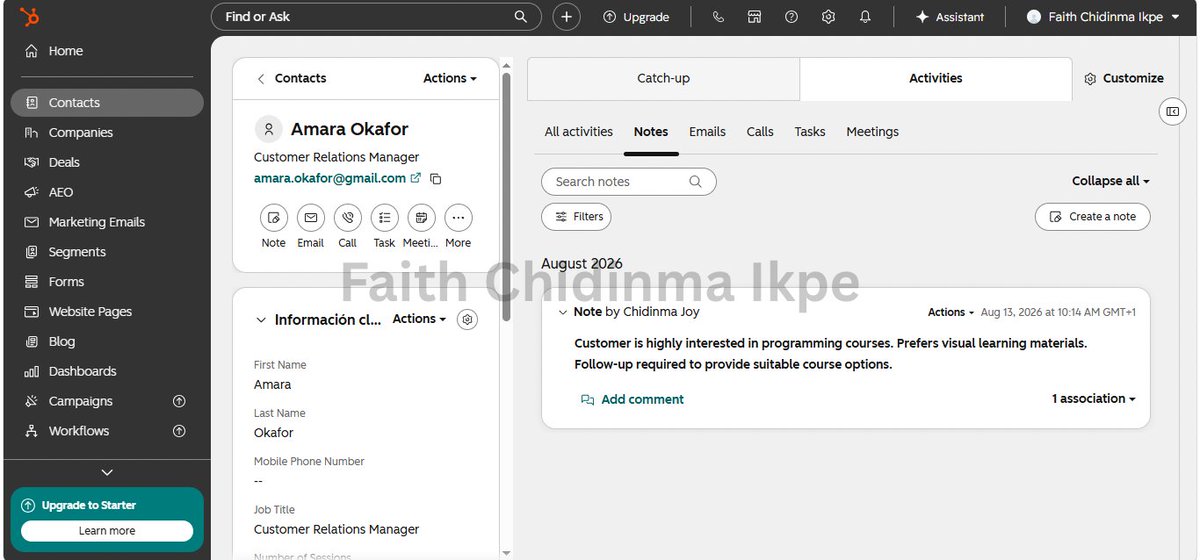Select the Emails activity tab
The height and width of the screenshot is (560, 1200).
click(707, 132)
